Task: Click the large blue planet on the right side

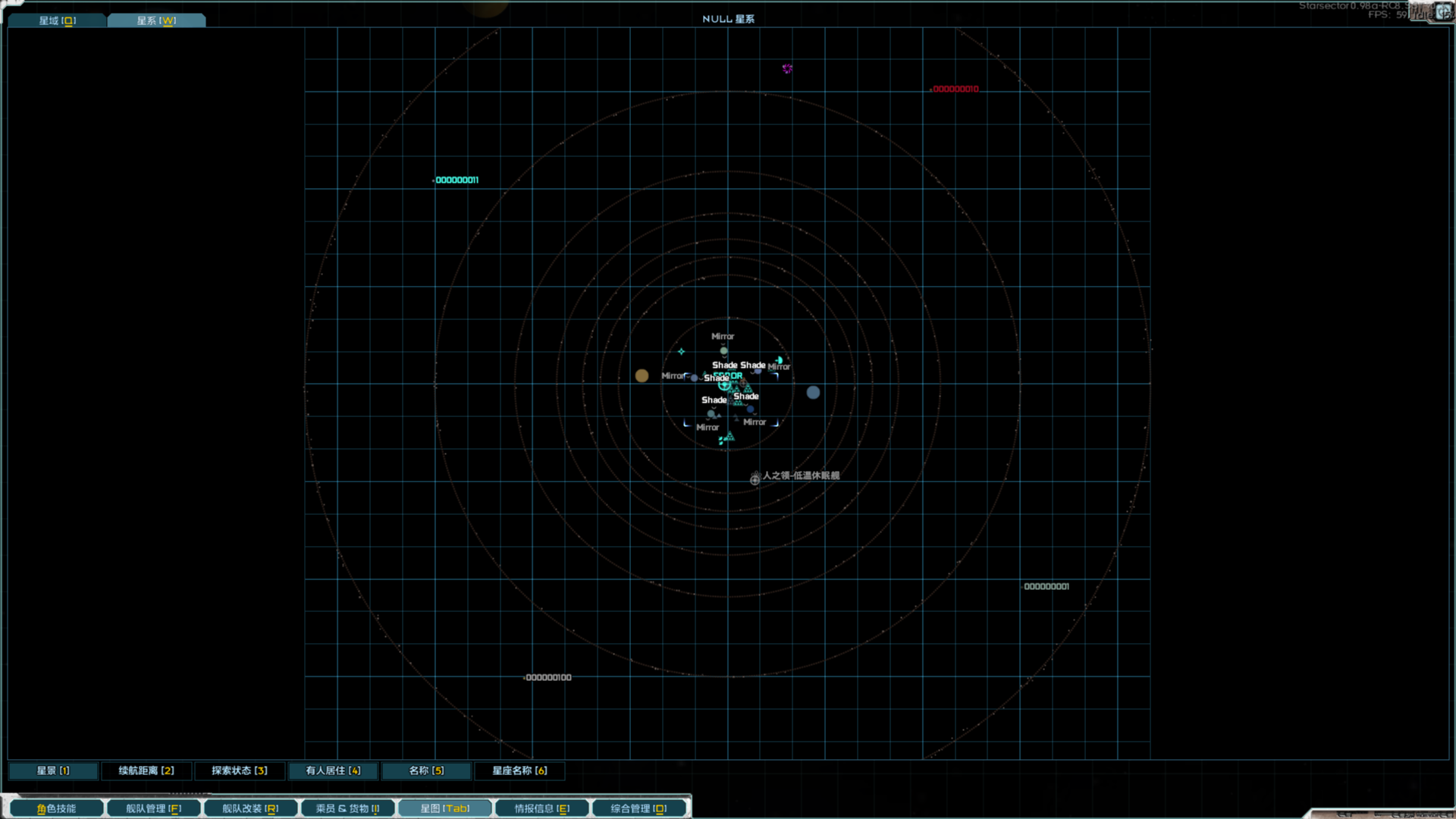Action: tap(813, 393)
